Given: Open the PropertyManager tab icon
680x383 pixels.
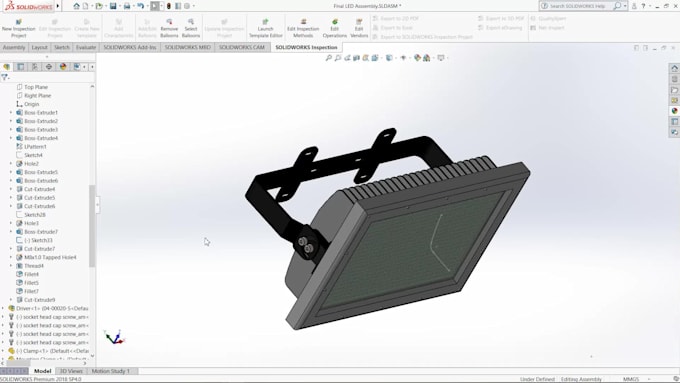Looking at the screenshot, I should 20,67.
